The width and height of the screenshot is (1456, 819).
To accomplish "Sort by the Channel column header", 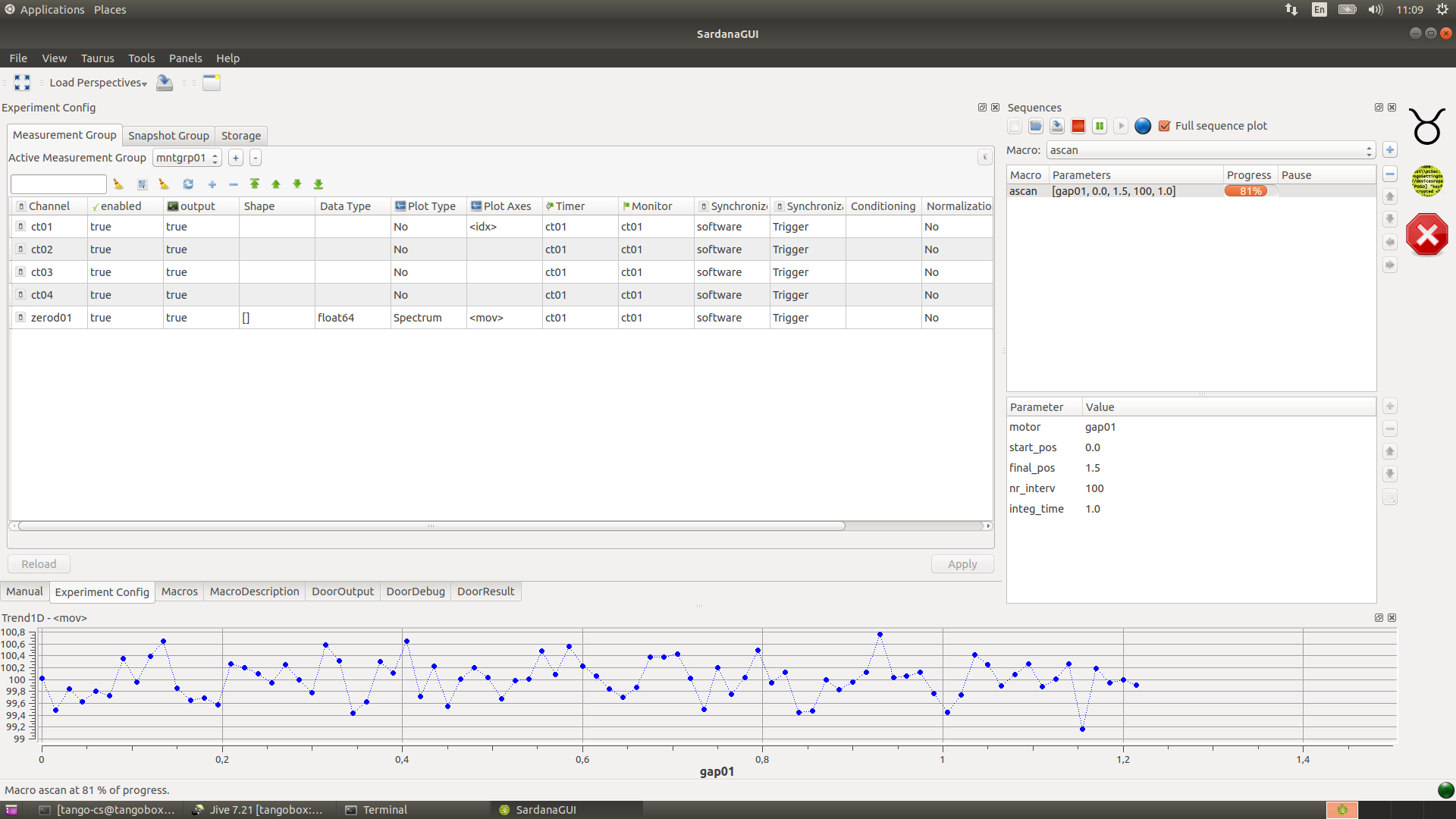I will [49, 206].
